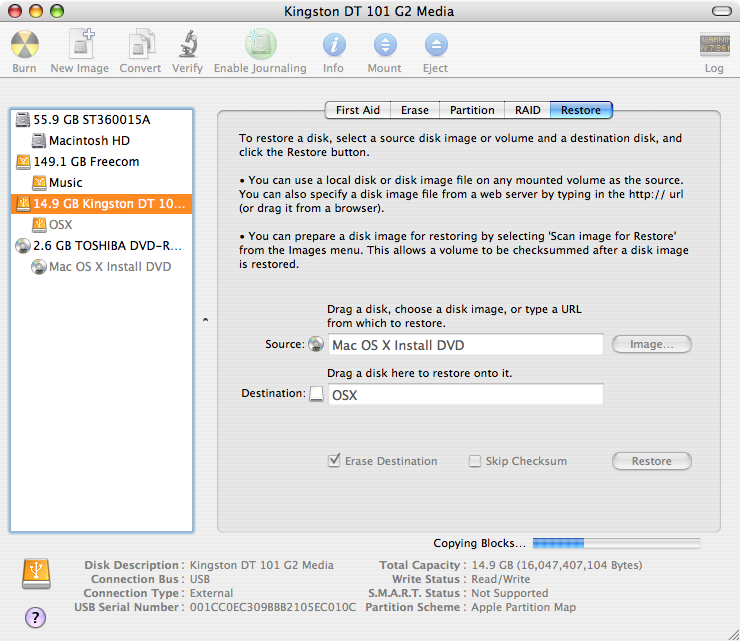This screenshot has height=641, width=740.
Task: Click the Destination input field
Action: [465, 394]
